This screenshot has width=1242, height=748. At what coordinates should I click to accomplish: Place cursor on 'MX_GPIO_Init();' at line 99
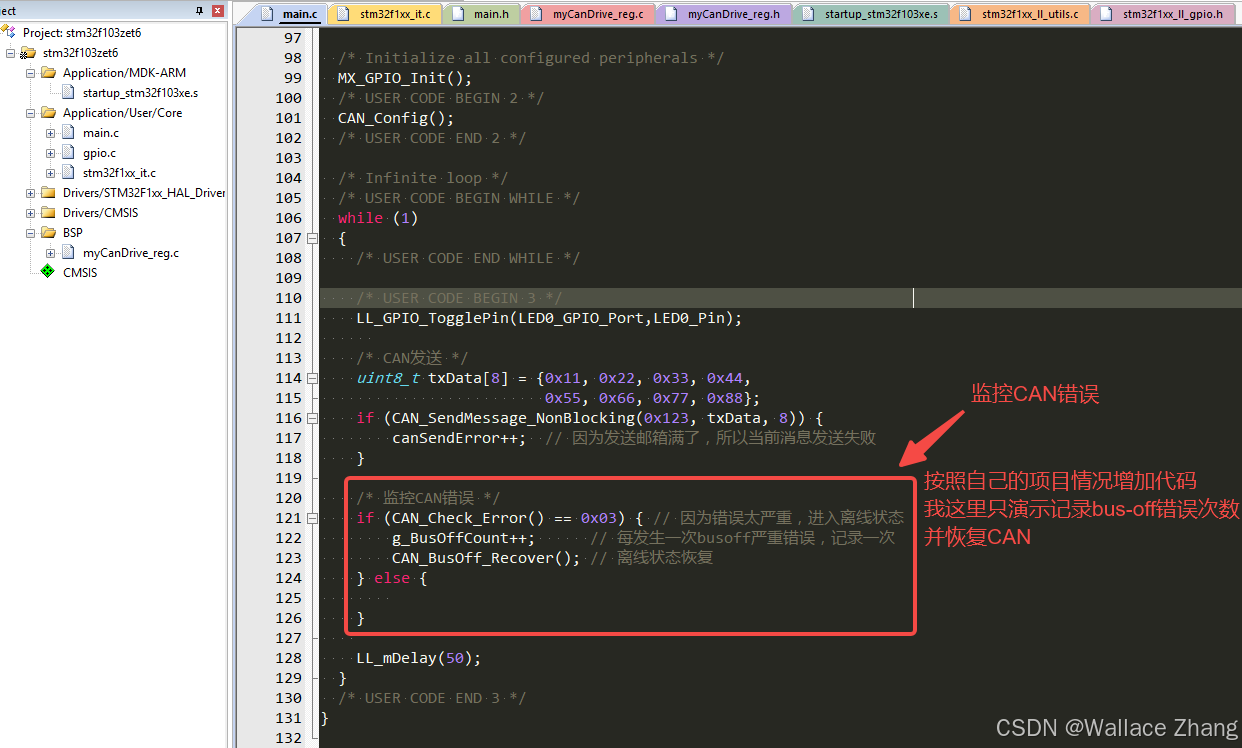coord(405,78)
